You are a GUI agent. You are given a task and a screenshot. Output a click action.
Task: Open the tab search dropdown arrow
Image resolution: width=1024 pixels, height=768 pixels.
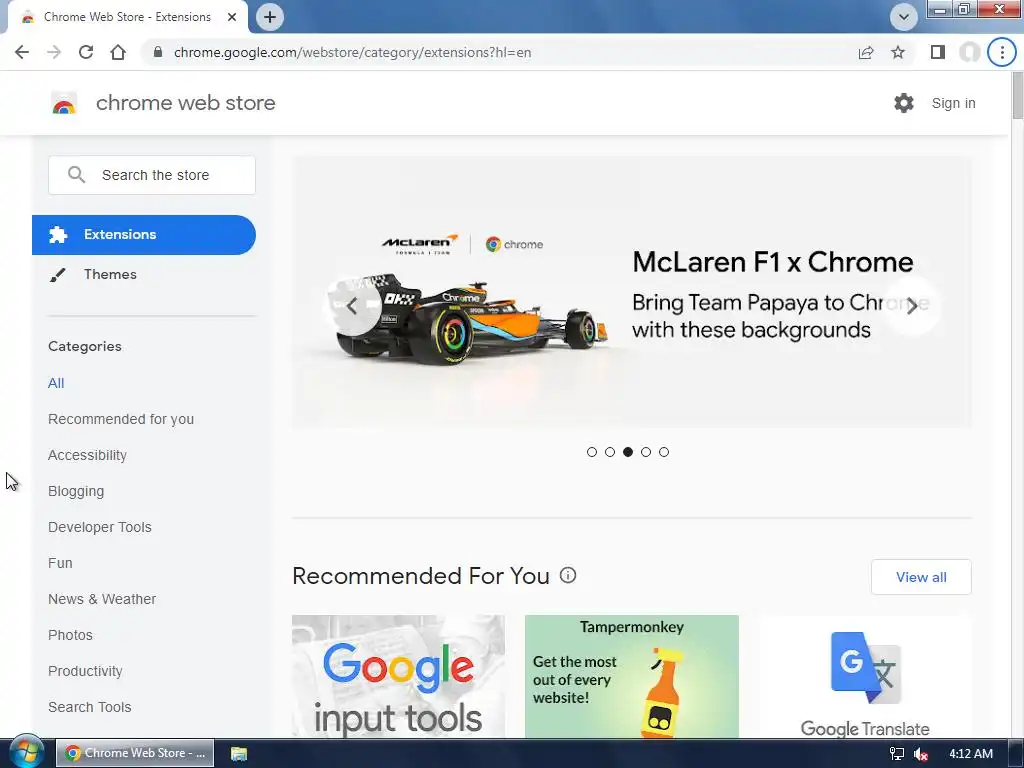point(904,17)
